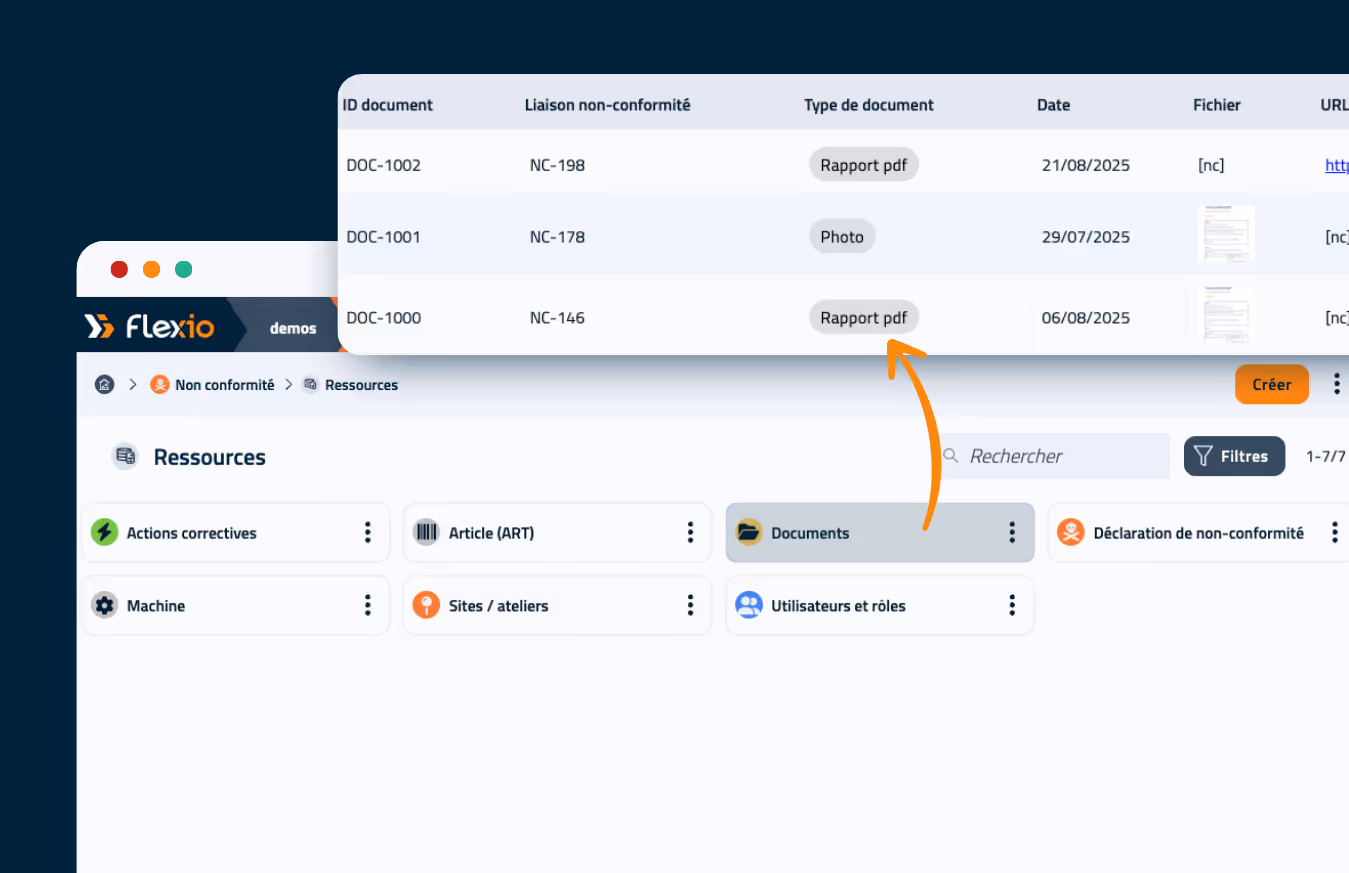1349x873 pixels.
Task: Sort by Type de document column
Action: 869,105
